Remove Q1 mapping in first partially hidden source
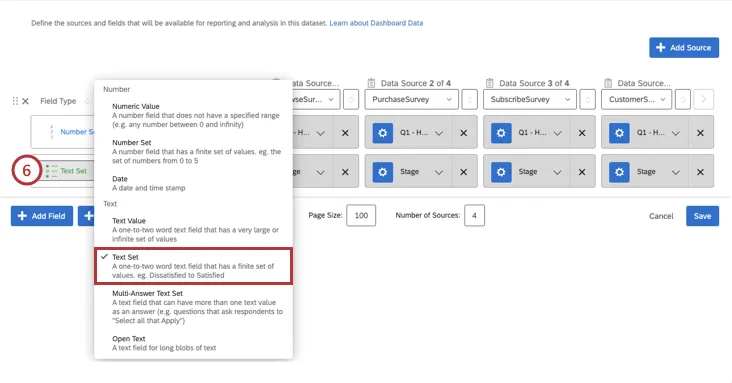The image size is (732, 383). (x=345, y=133)
